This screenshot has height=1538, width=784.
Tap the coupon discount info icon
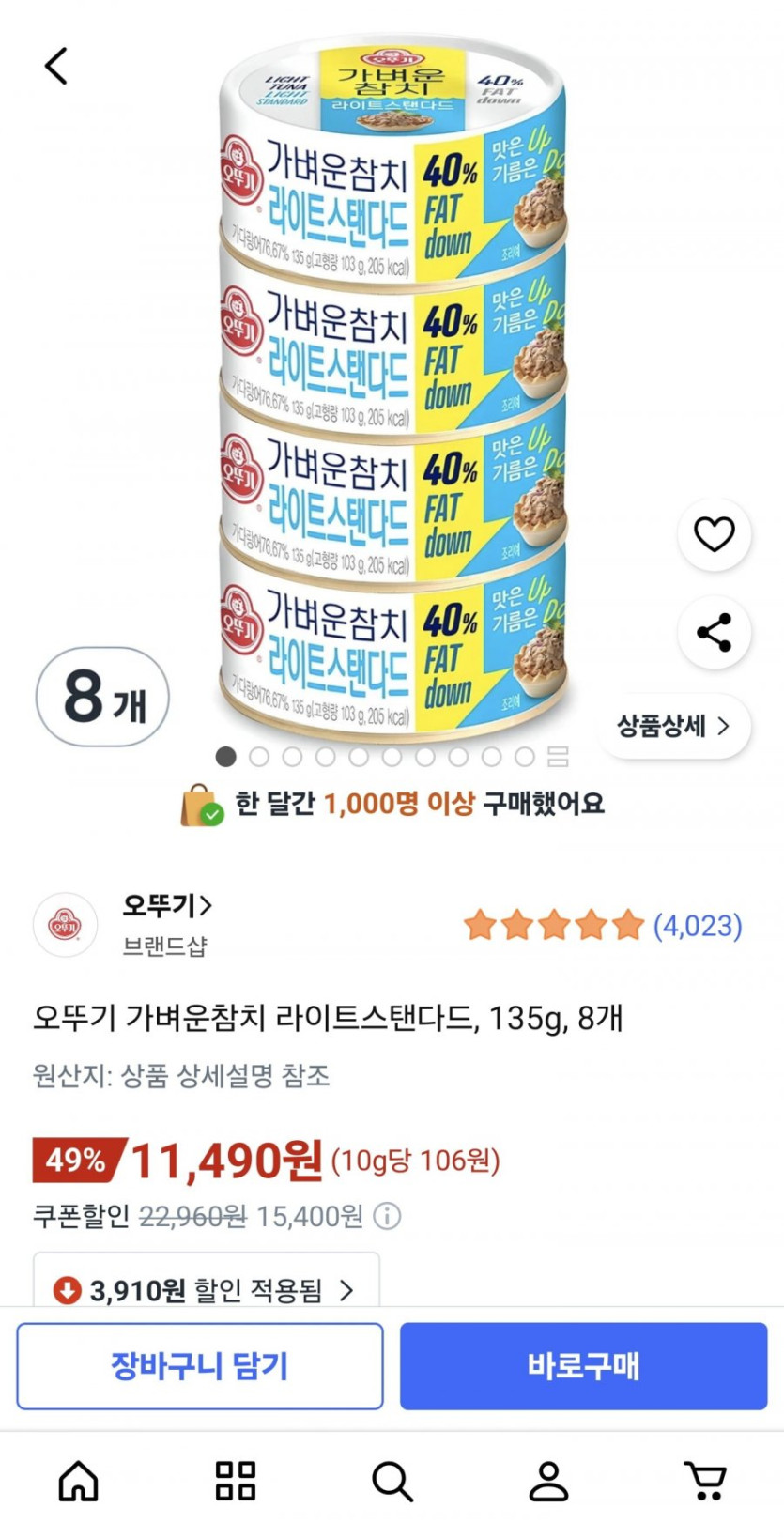point(387,1217)
